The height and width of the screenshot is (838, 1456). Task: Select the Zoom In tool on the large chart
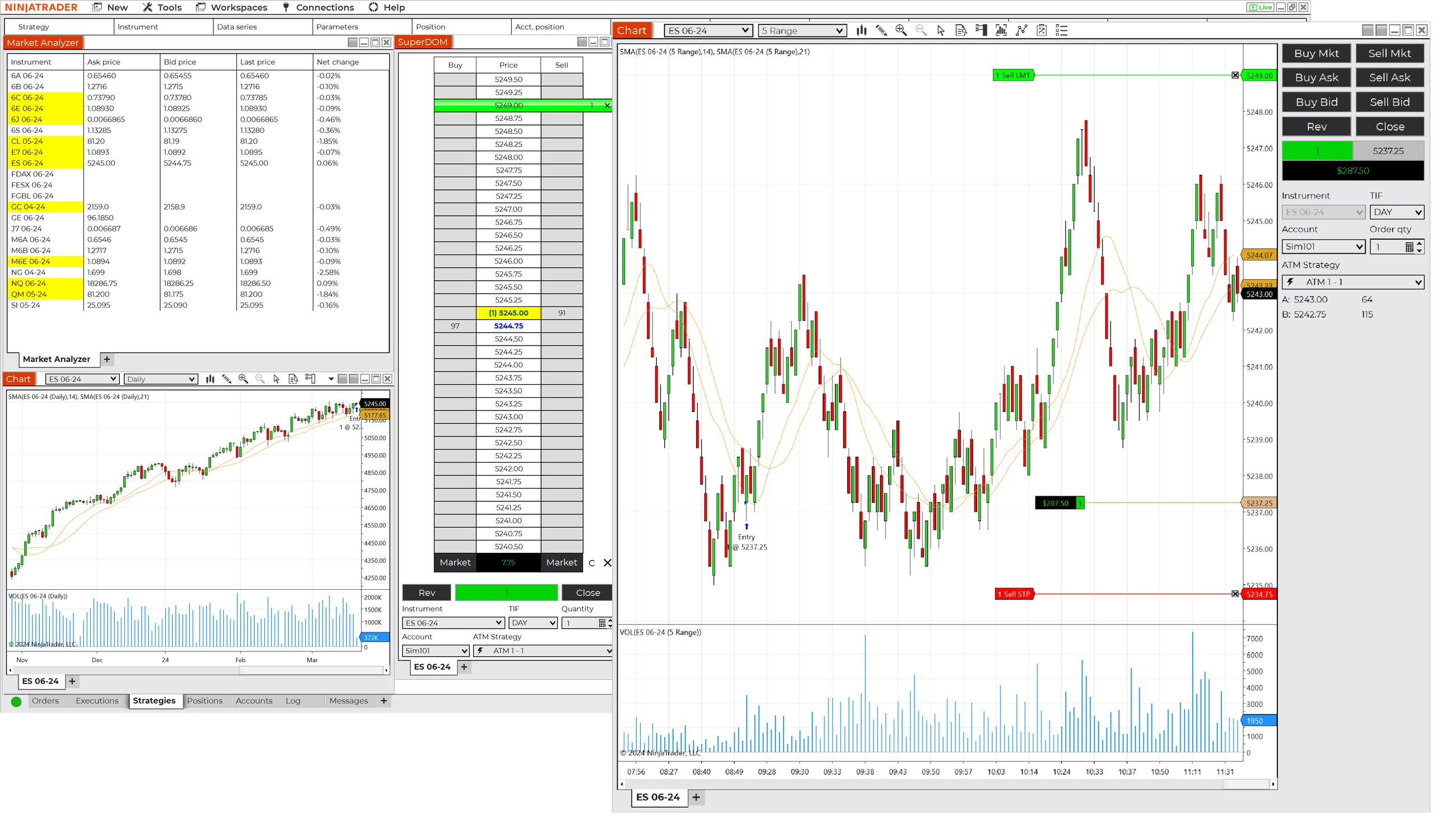902,30
